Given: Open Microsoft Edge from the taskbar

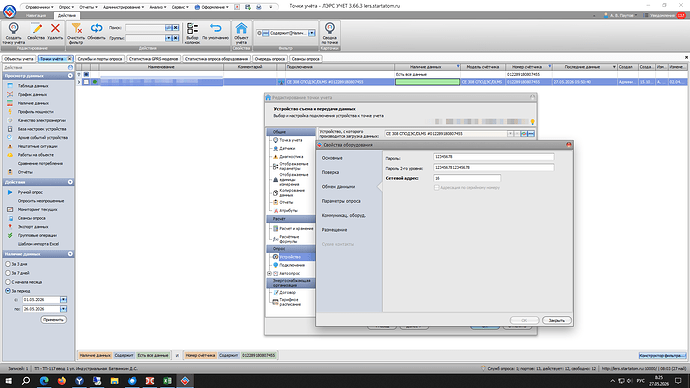Looking at the screenshot, I should tap(44, 381).
